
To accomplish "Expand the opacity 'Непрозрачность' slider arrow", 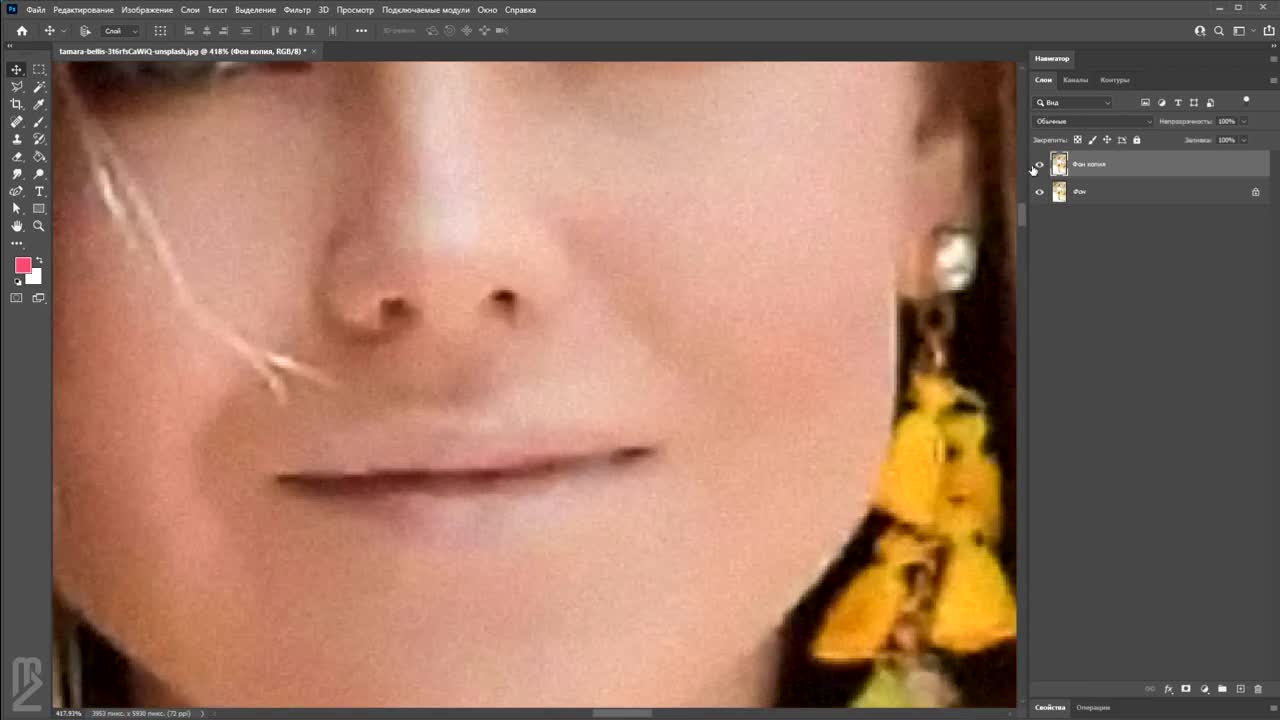I will point(1243,121).
